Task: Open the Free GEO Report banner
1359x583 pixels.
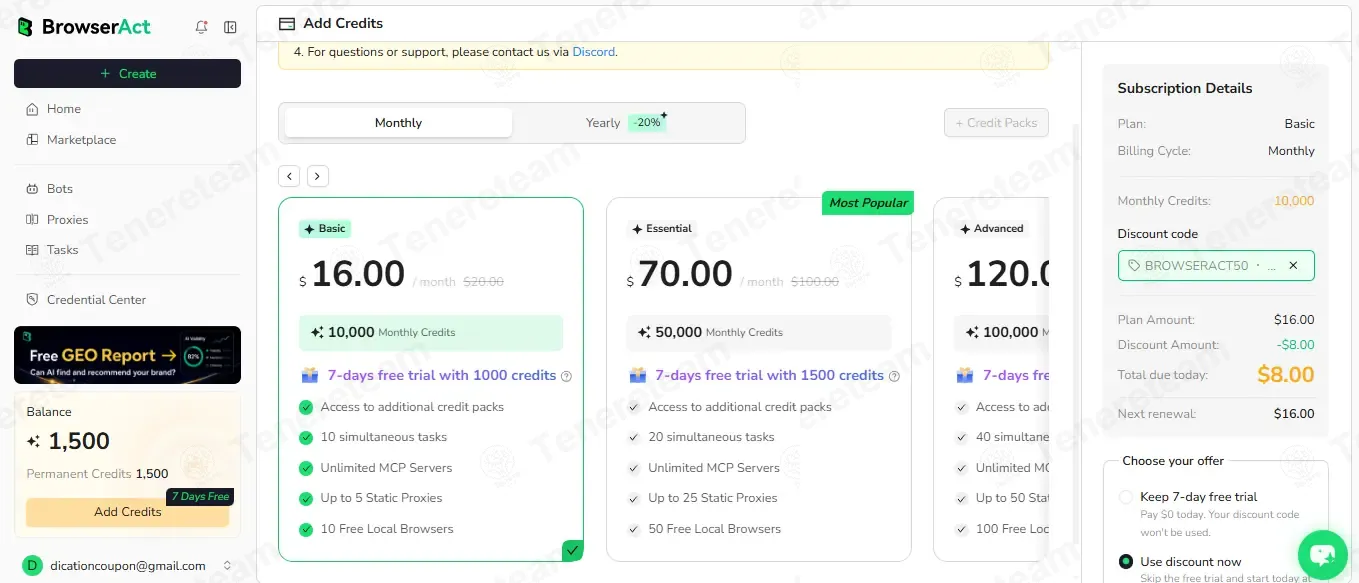Action: [x=127, y=355]
